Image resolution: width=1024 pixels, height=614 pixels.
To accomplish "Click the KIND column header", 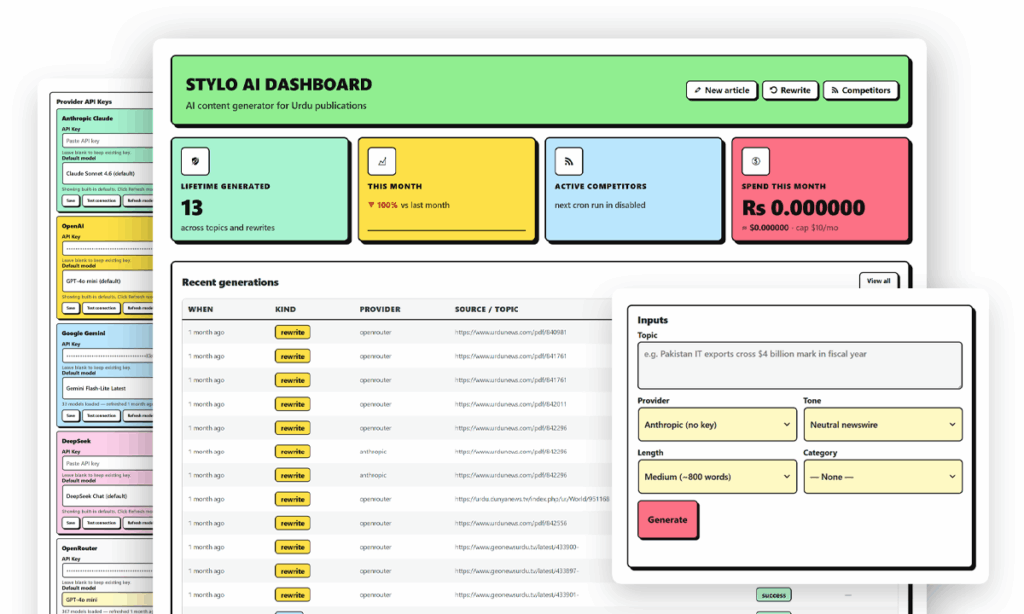I will coord(285,310).
